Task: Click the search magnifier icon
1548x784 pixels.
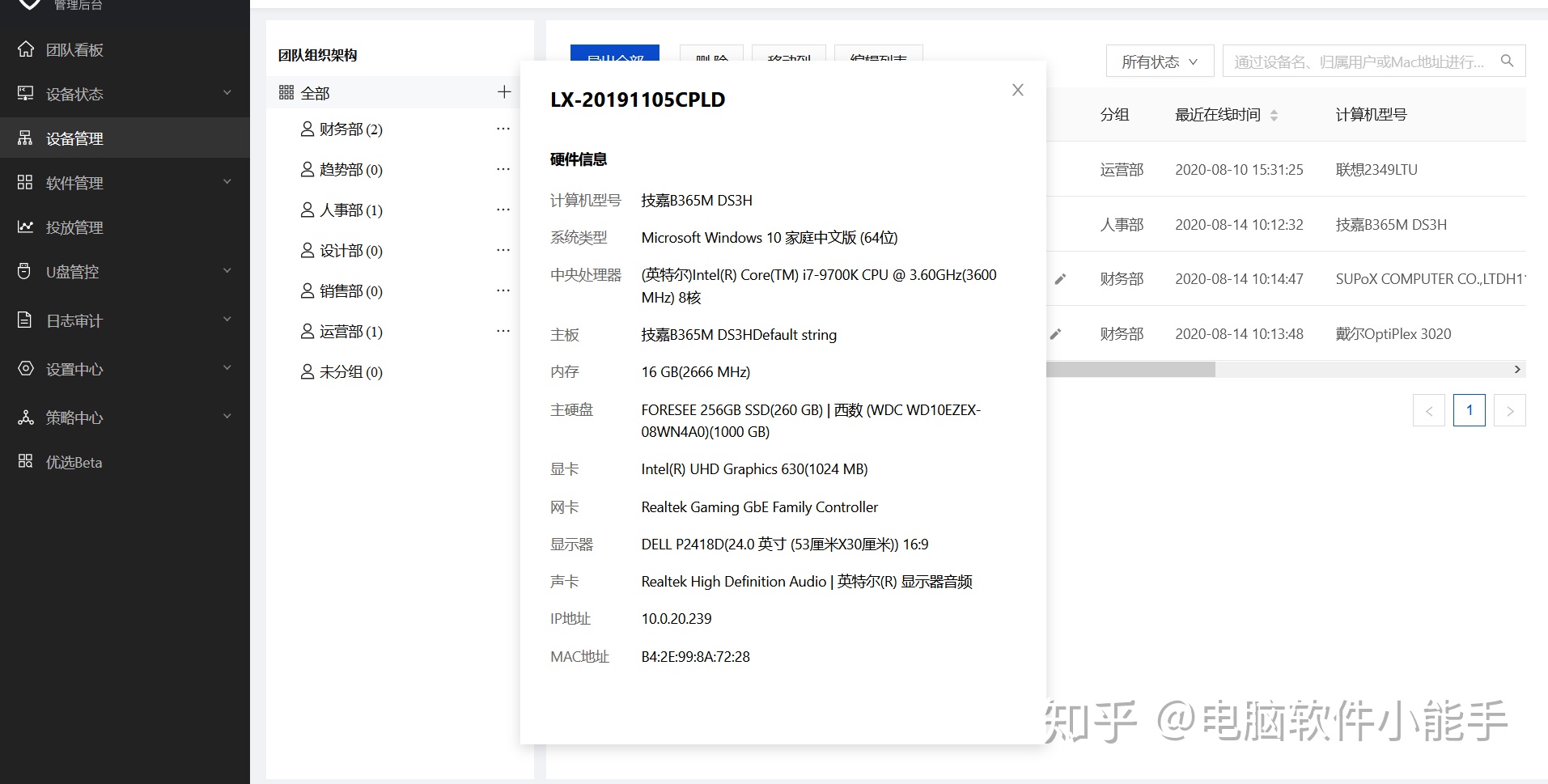Action: click(x=1507, y=61)
